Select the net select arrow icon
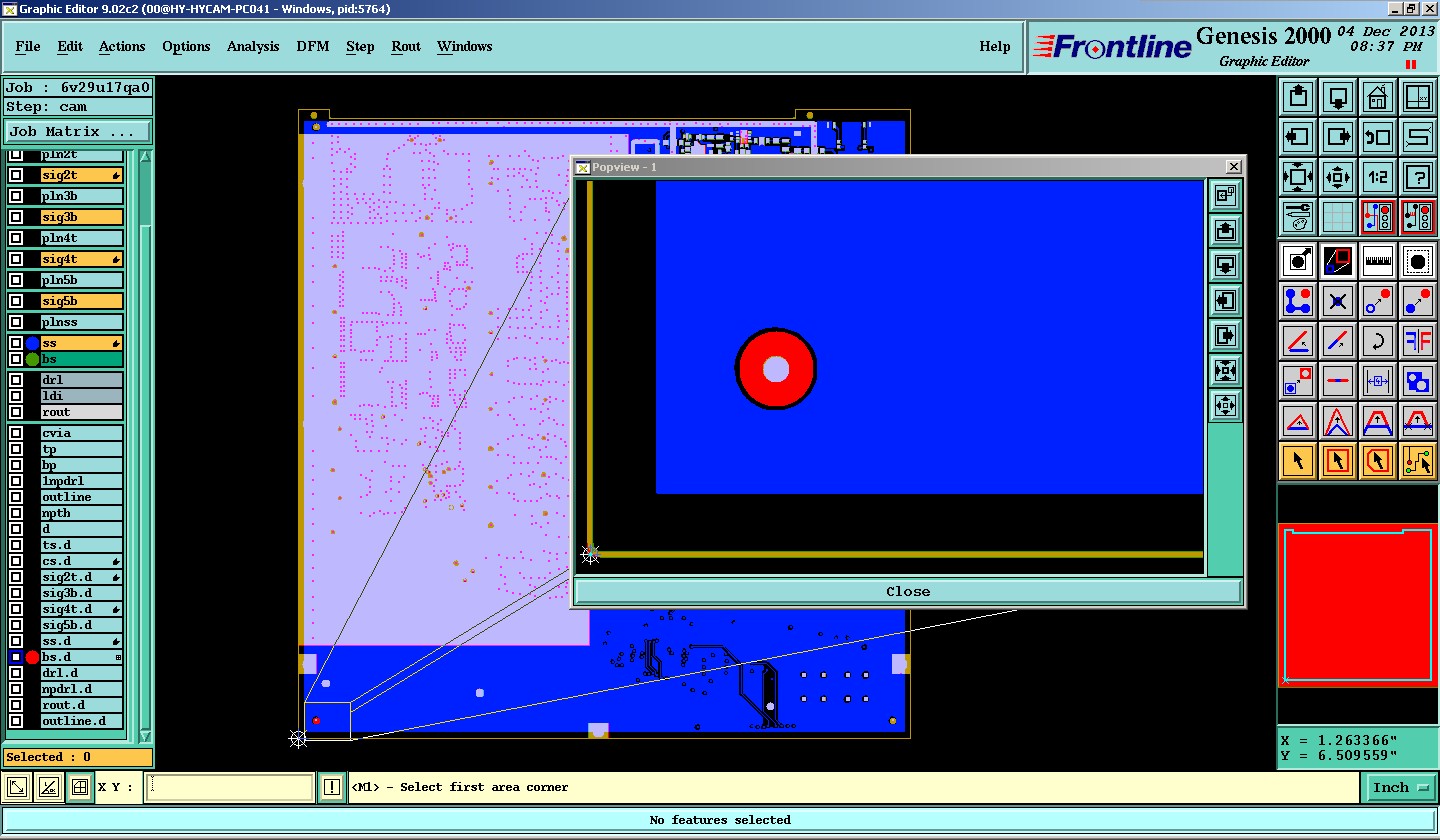The height and width of the screenshot is (840, 1440). click(1418, 460)
